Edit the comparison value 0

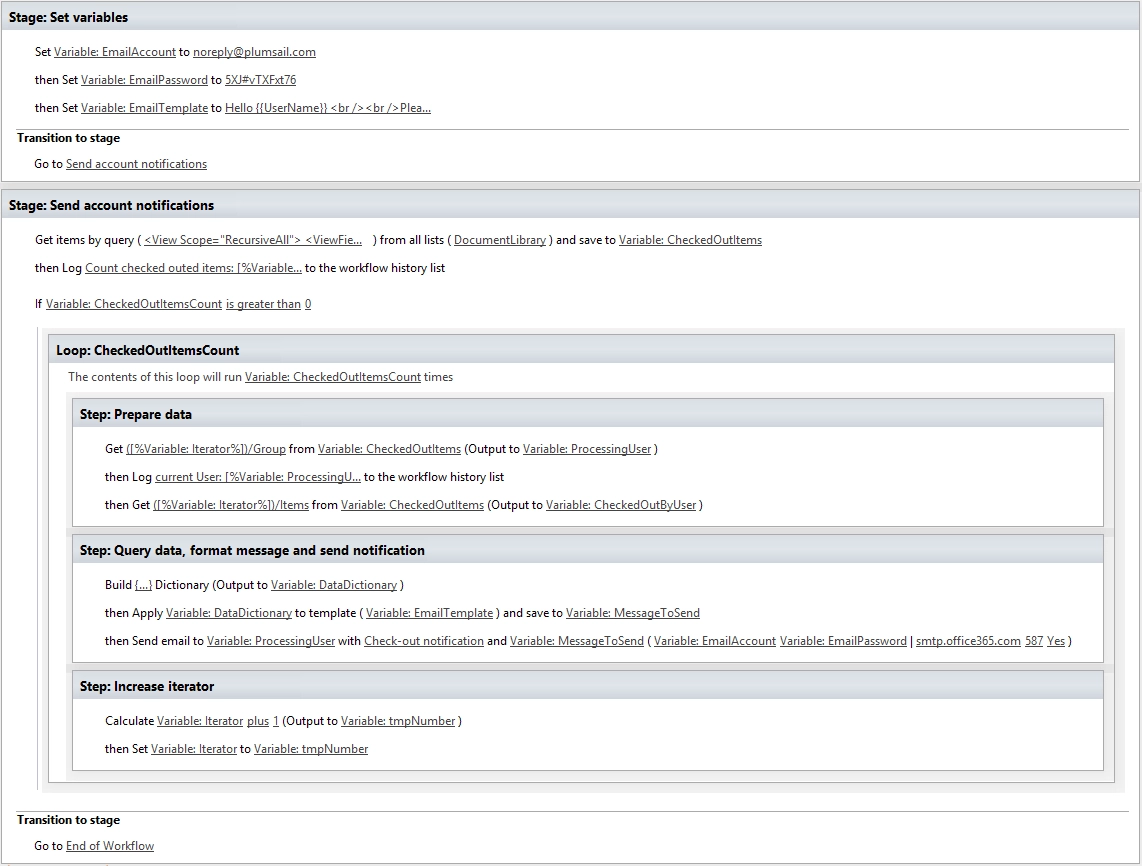(308, 304)
